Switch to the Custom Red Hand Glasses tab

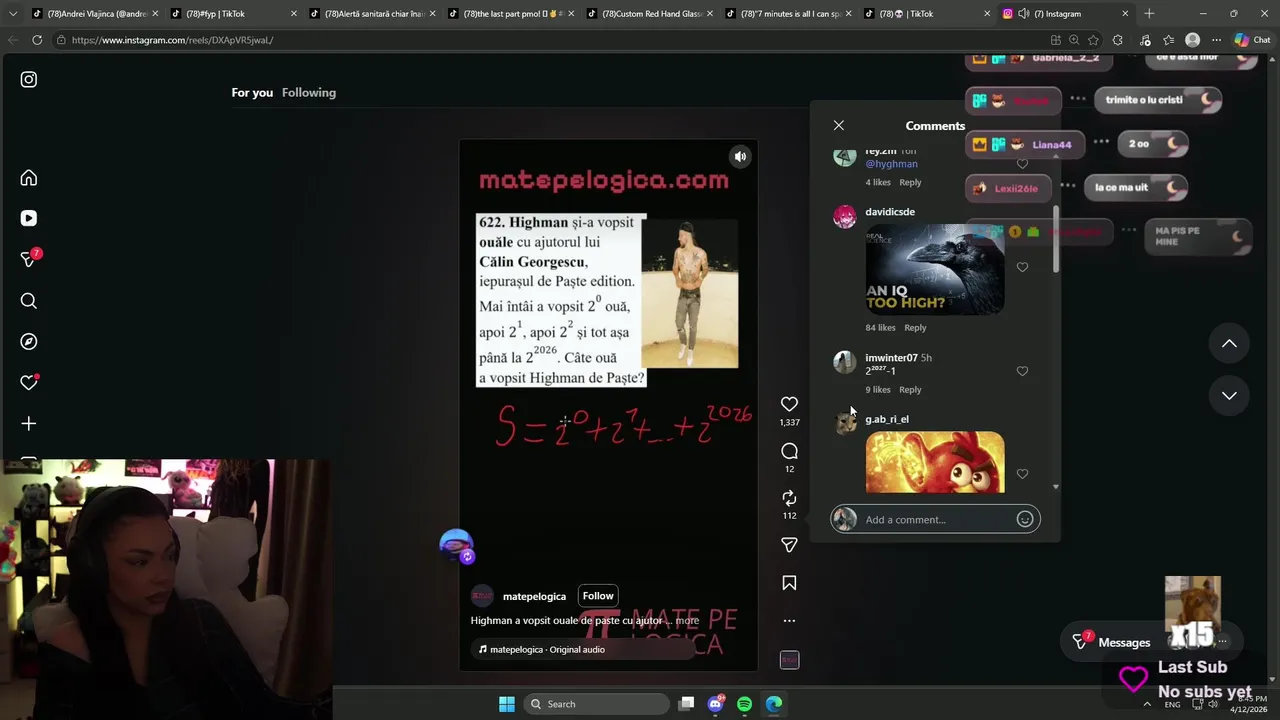[648, 14]
